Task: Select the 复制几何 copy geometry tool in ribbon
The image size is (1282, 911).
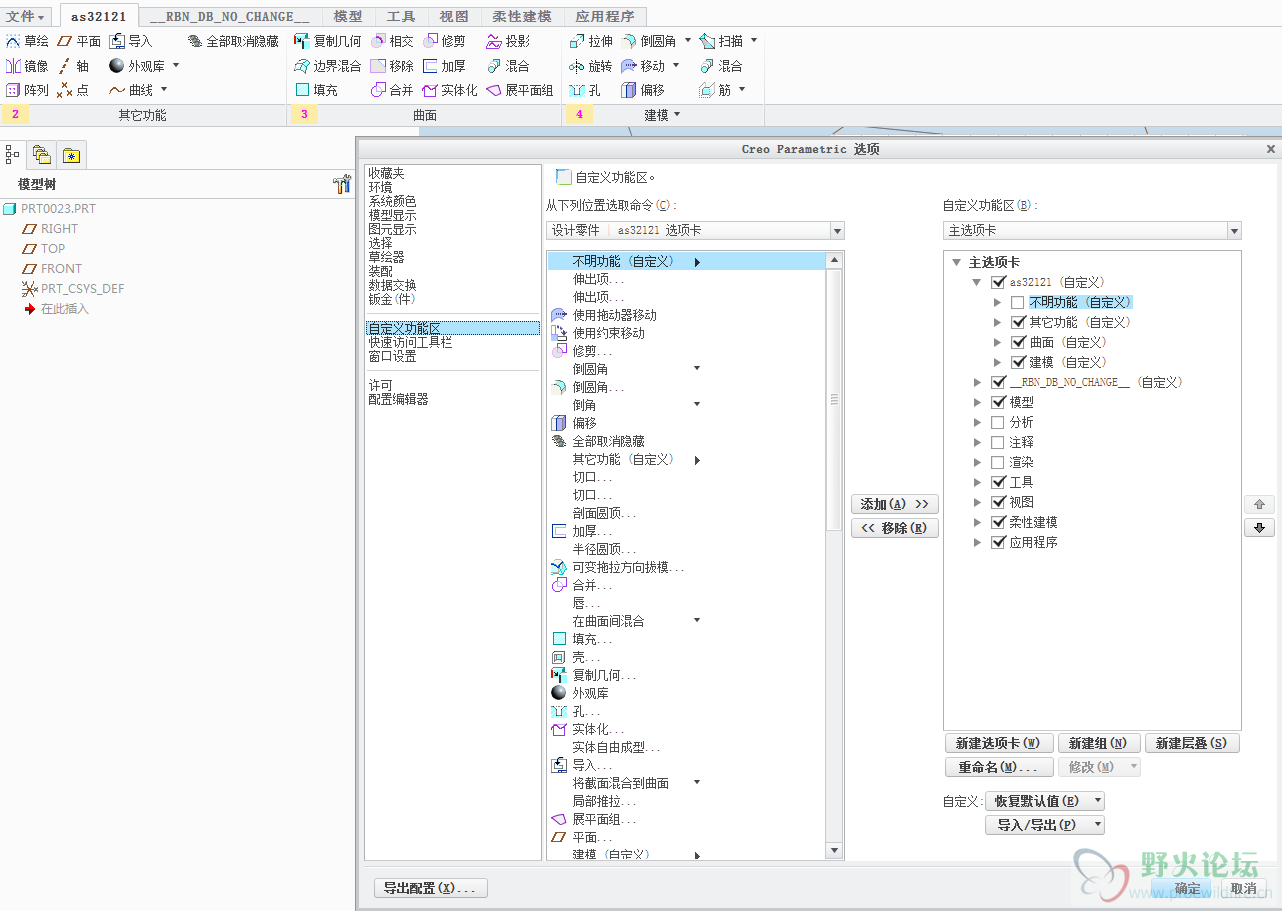Action: click(x=328, y=41)
